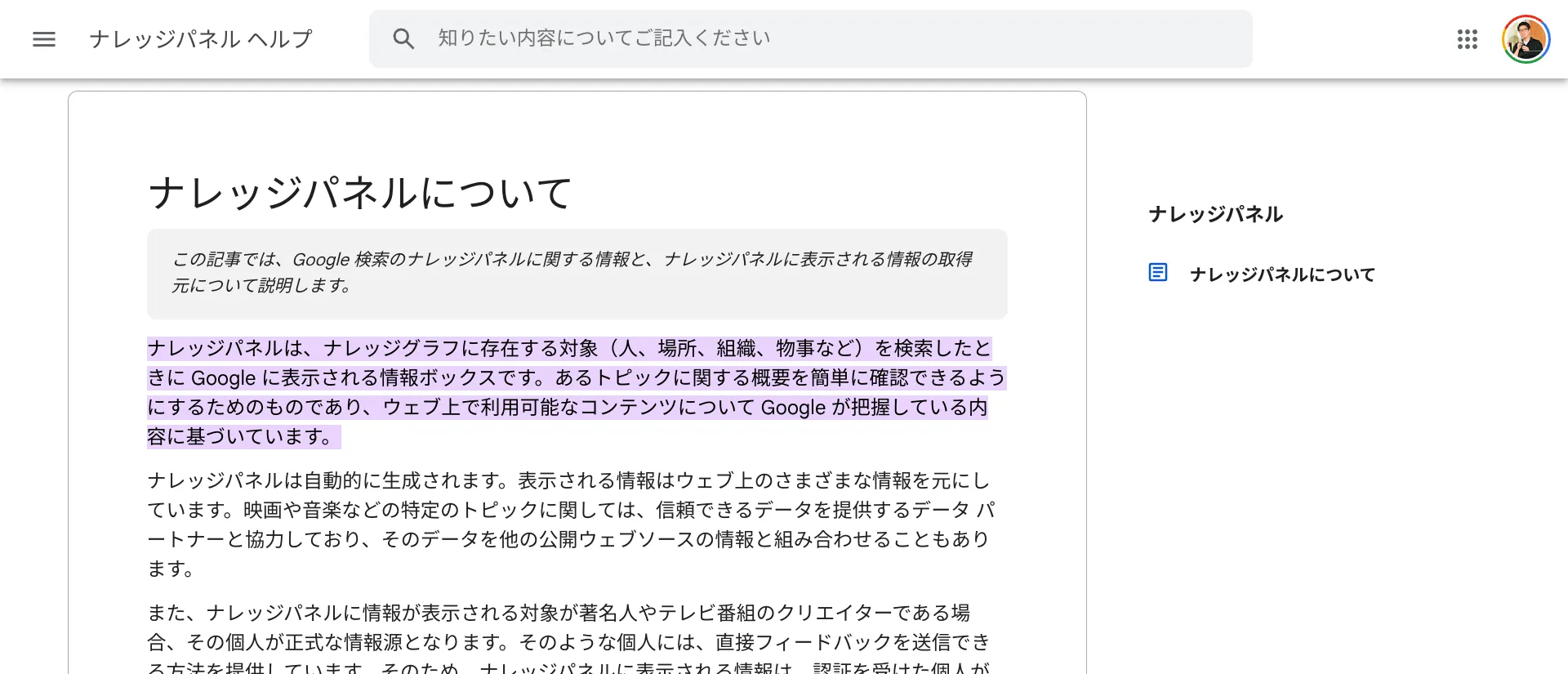Image resolution: width=1568 pixels, height=674 pixels.
Task: Open the account profile avatar
Action: 1526,39
